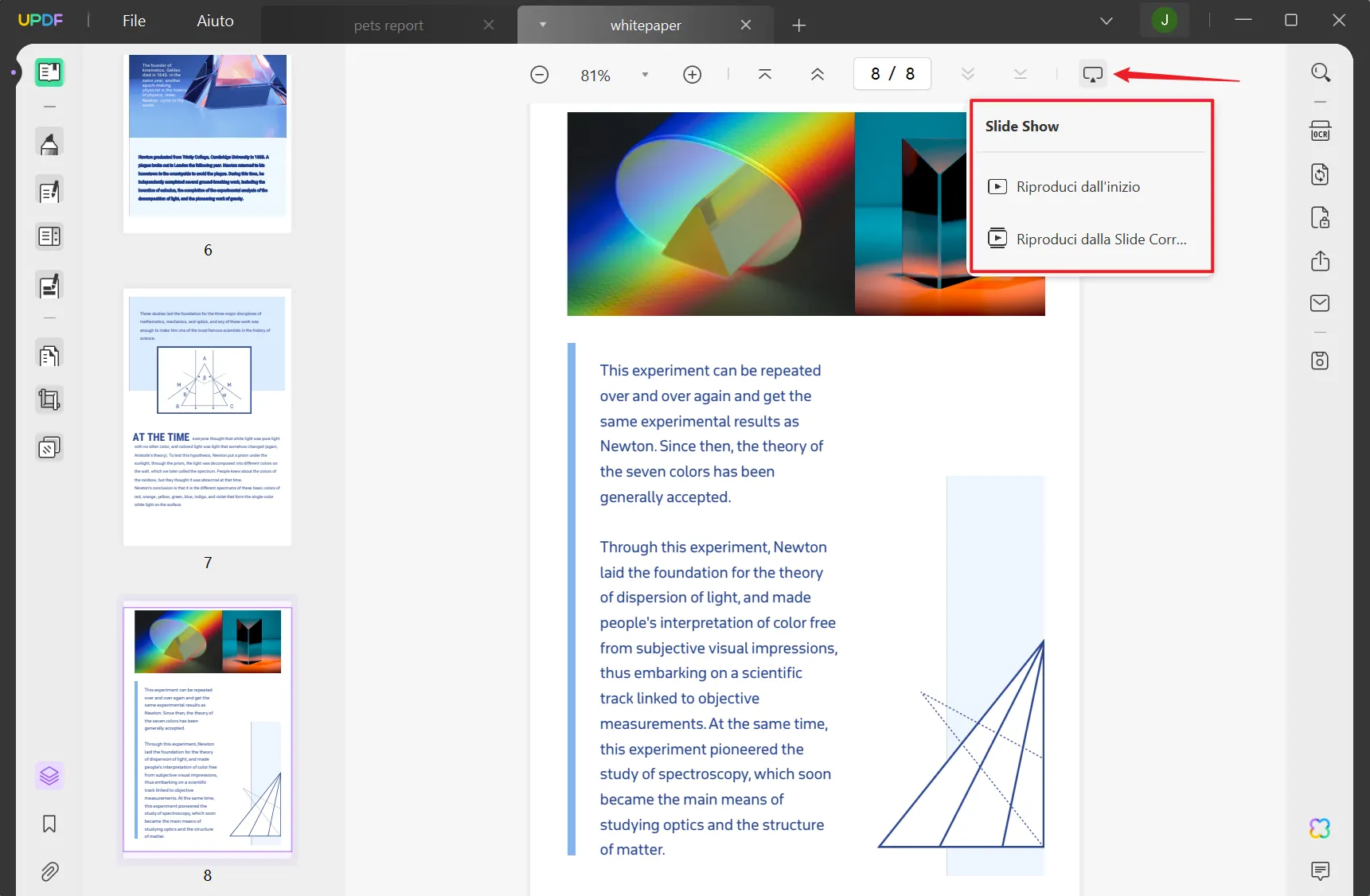This screenshot has width=1370, height=896.
Task: Select page 6 thumbnail
Action: point(208,143)
